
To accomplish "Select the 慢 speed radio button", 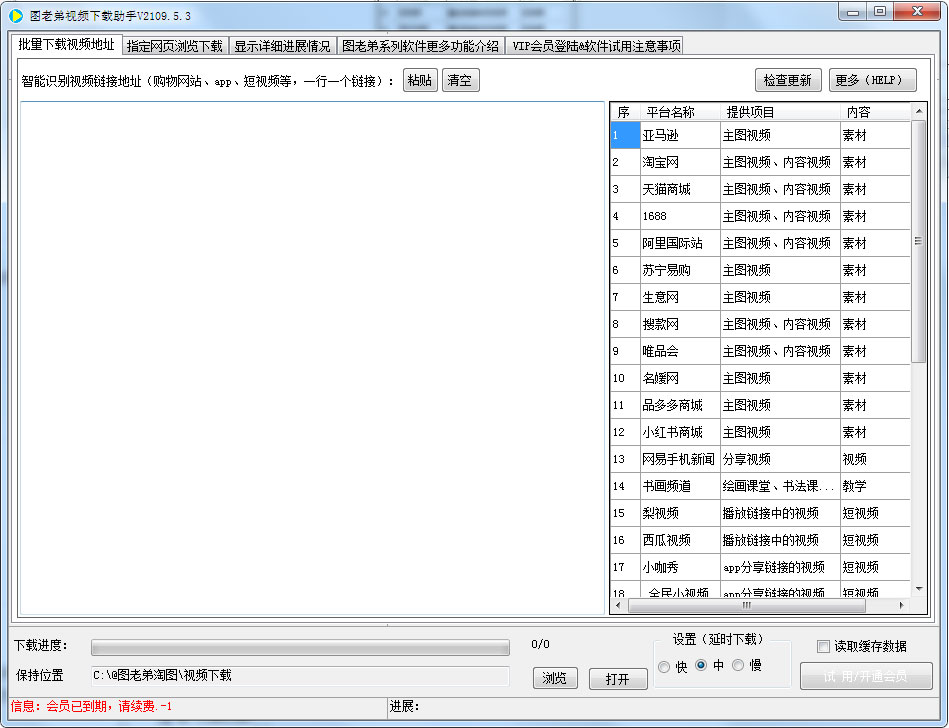I will pyautogui.click(x=739, y=666).
